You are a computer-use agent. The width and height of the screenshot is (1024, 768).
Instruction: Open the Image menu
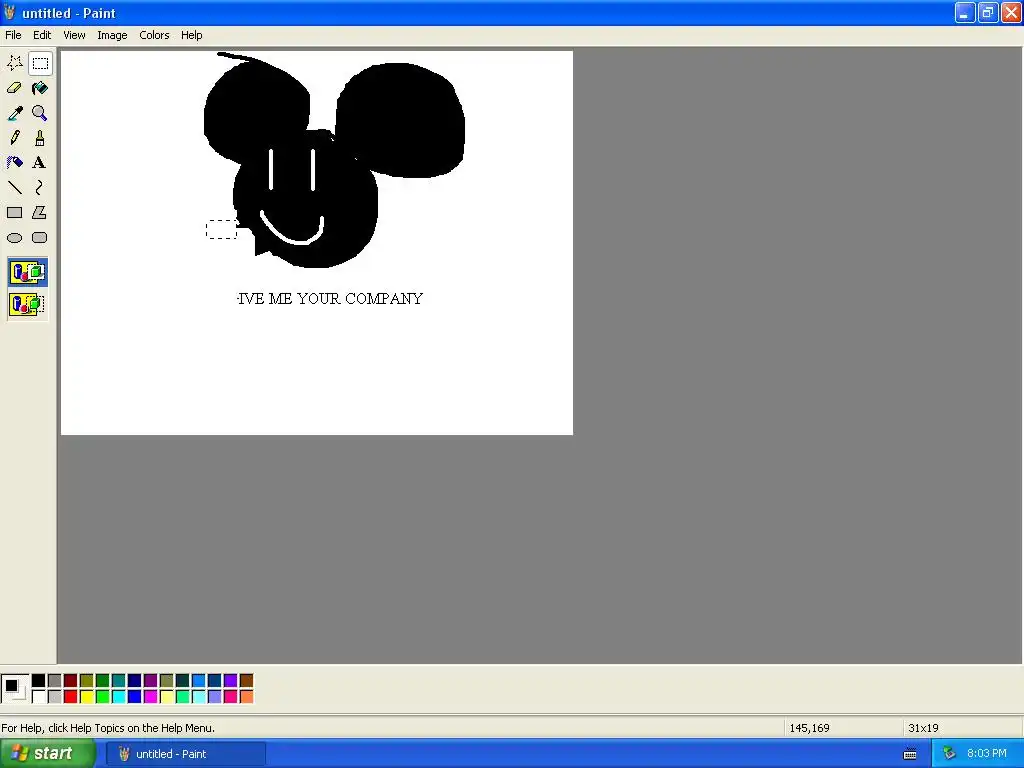pos(112,35)
